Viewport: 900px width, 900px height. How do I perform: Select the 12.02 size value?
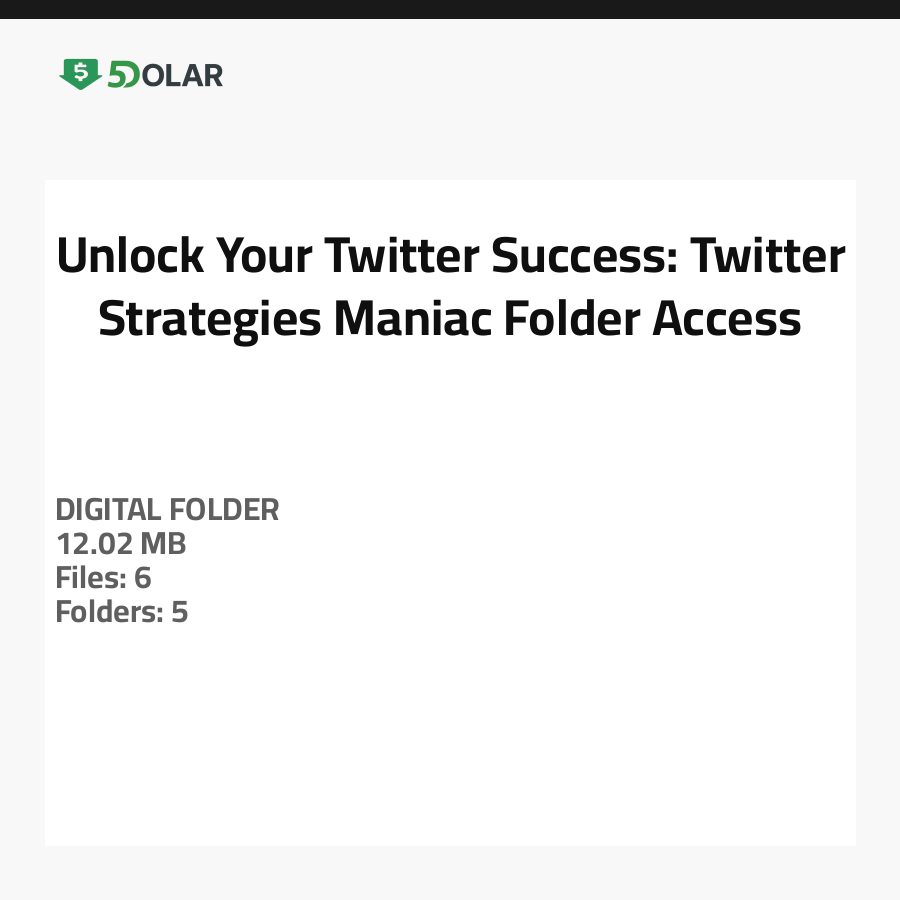(95, 544)
